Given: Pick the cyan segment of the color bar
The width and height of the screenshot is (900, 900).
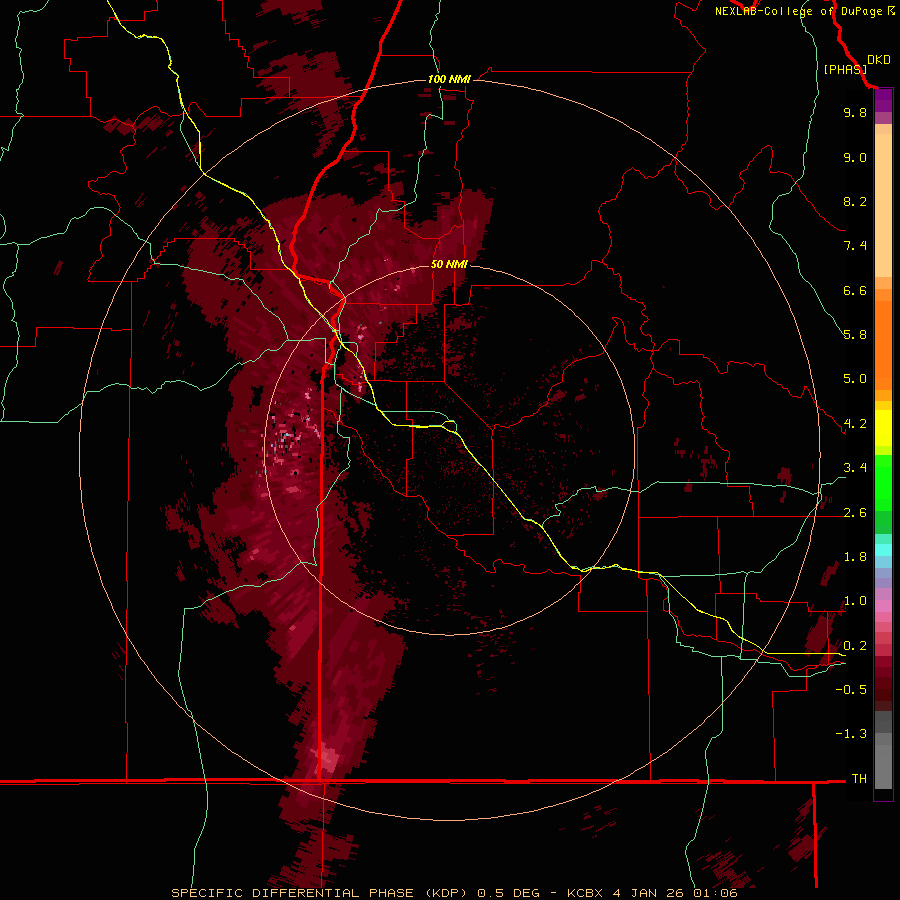Looking at the screenshot, I should tap(883, 550).
